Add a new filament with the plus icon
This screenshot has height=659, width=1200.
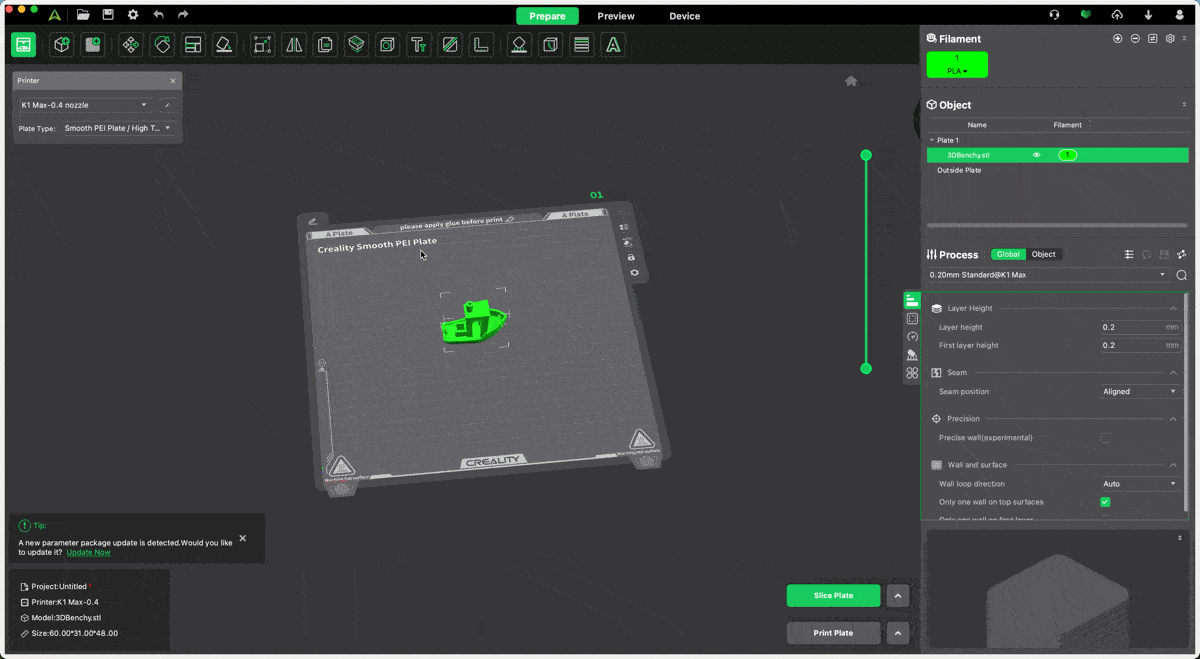(x=1117, y=39)
